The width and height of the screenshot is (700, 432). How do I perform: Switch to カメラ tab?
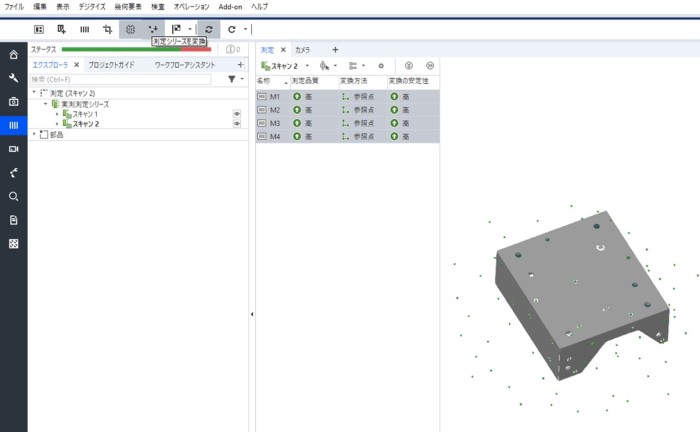coord(302,50)
